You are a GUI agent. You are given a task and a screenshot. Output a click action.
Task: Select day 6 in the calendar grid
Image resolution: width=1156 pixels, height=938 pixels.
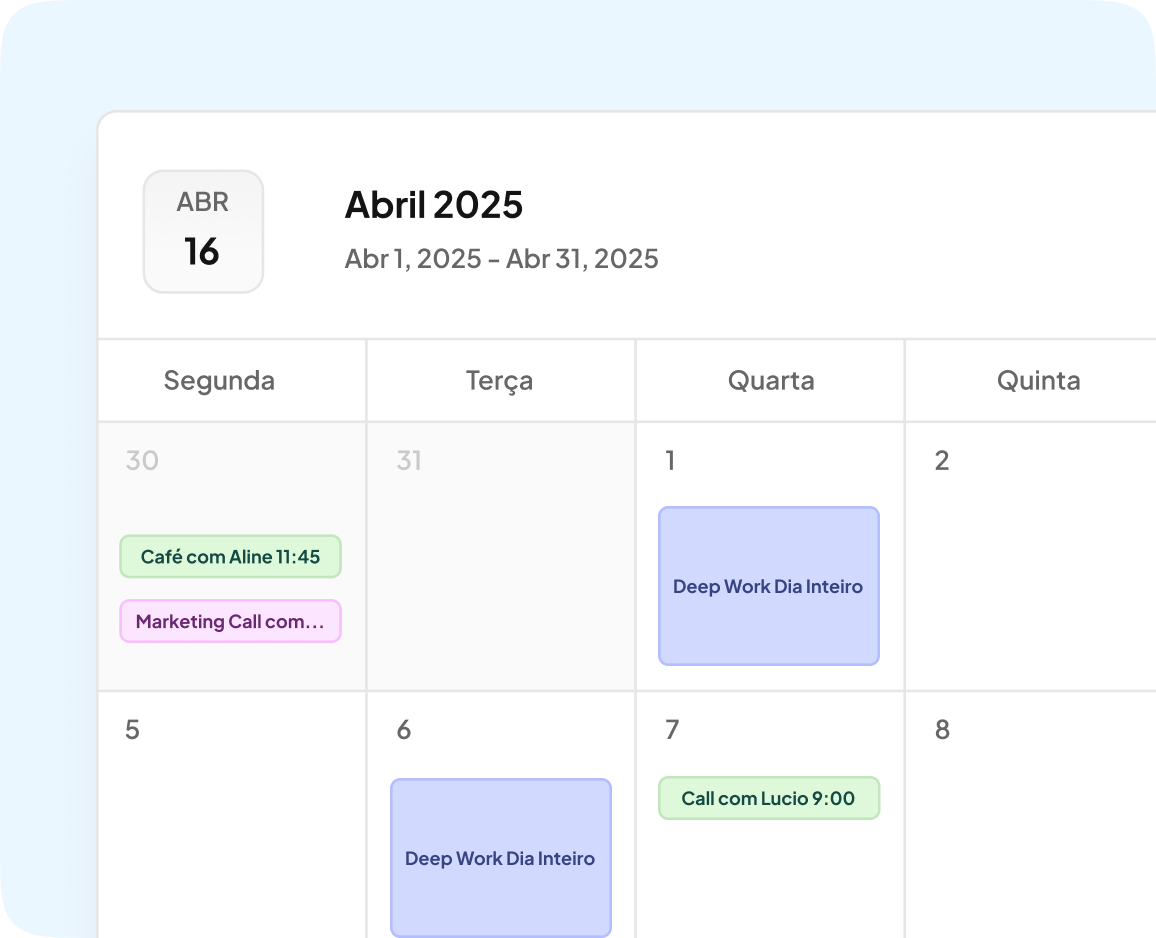pyautogui.click(x=402, y=730)
